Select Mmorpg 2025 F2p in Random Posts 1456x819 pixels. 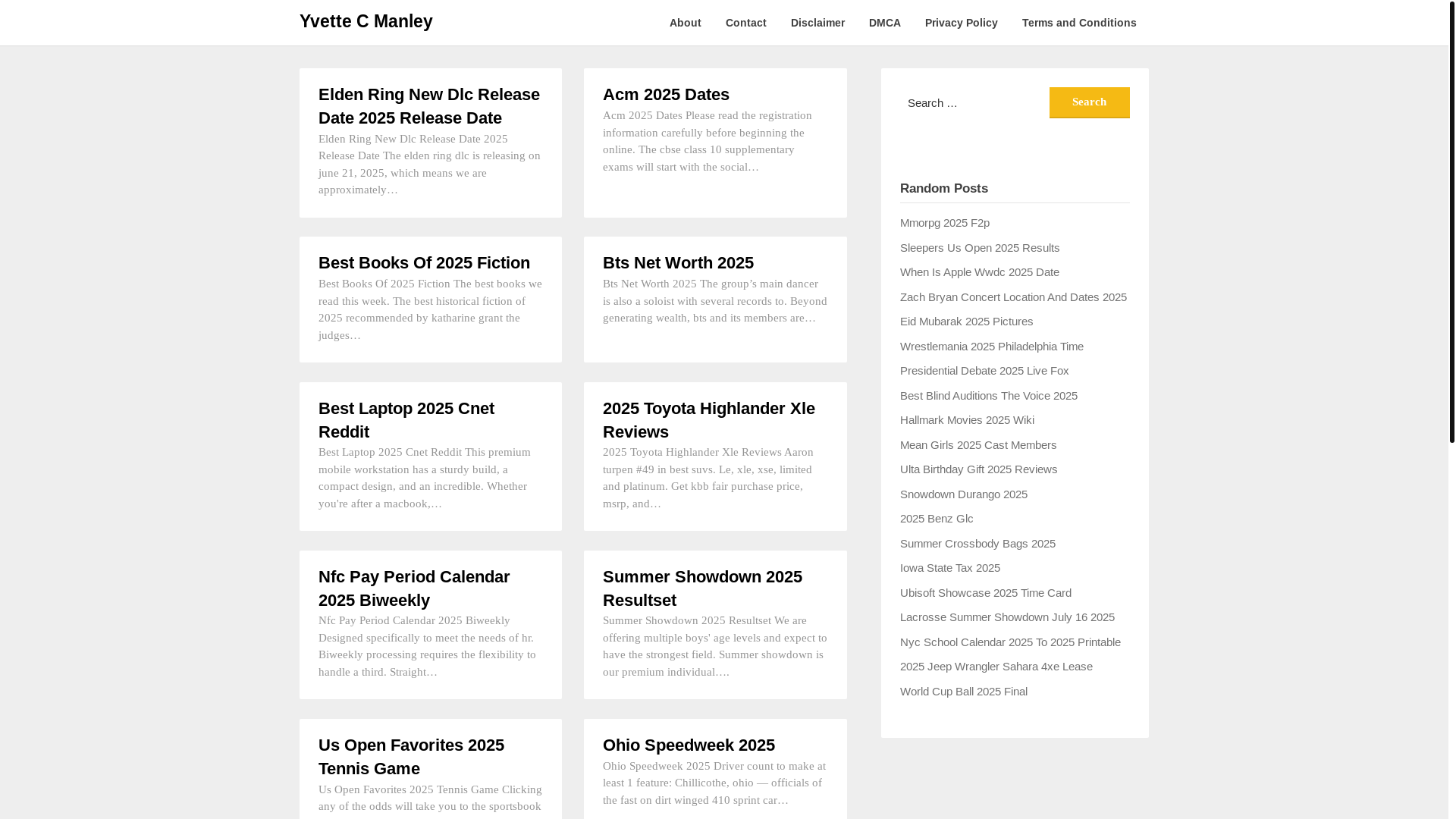click(944, 223)
